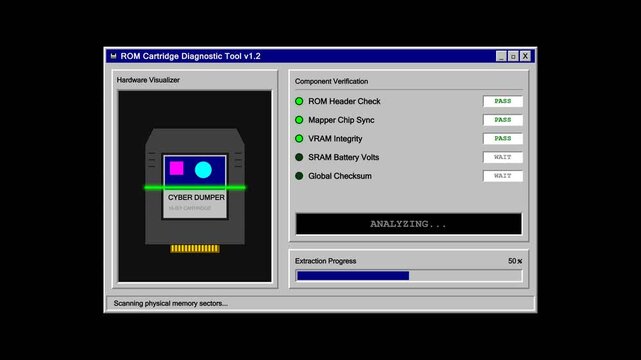Click the VRAM Integrity label
Image resolution: width=641 pixels, height=360 pixels.
click(x=335, y=139)
